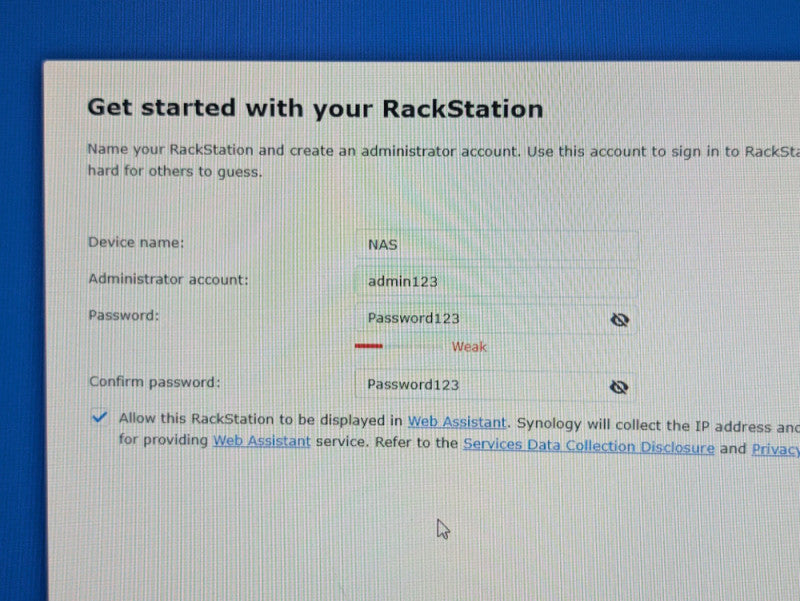
Task: Click the 'Password:' label
Action: 124,315
